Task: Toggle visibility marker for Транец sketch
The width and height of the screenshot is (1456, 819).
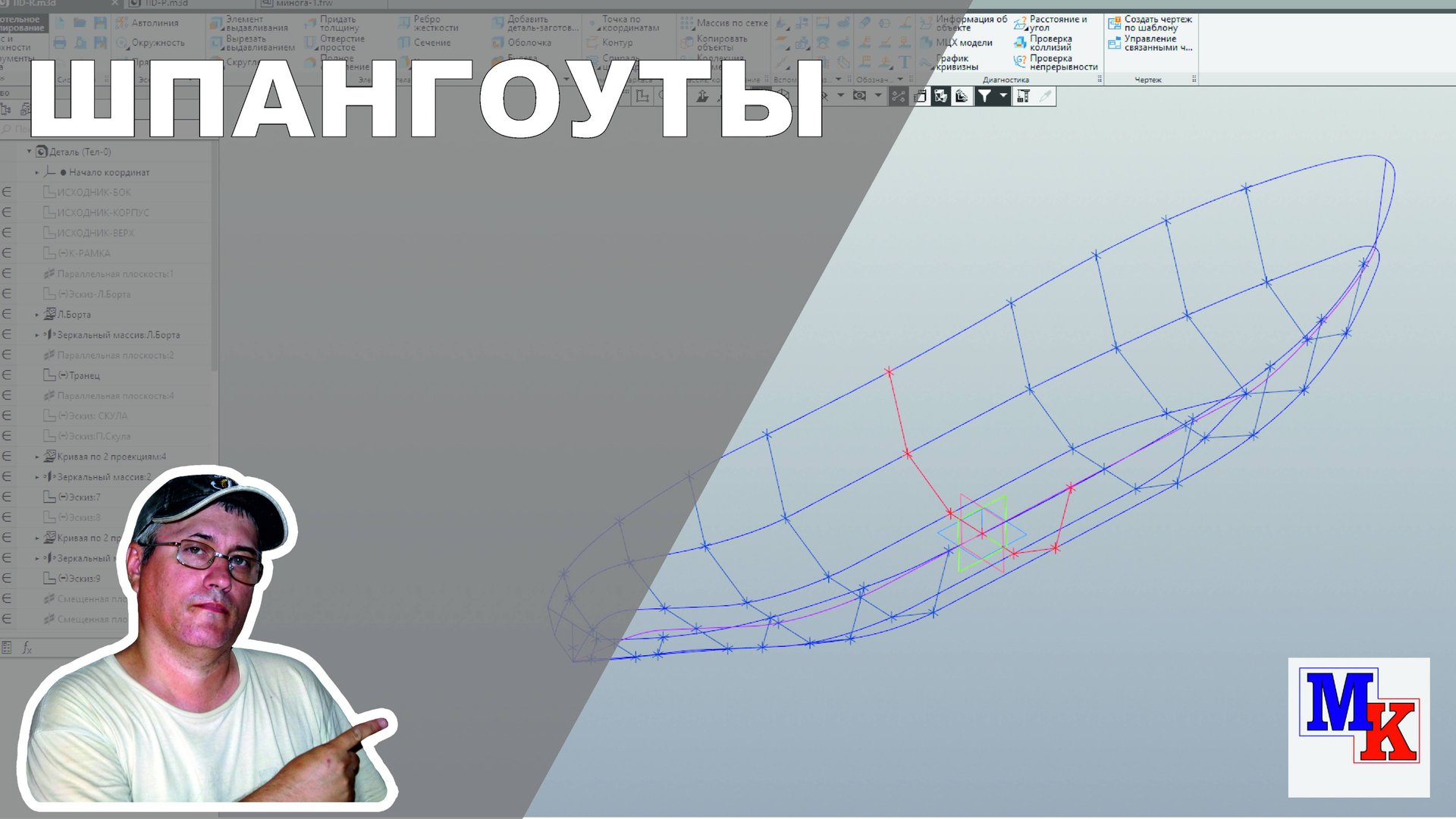Action: [x=7, y=375]
